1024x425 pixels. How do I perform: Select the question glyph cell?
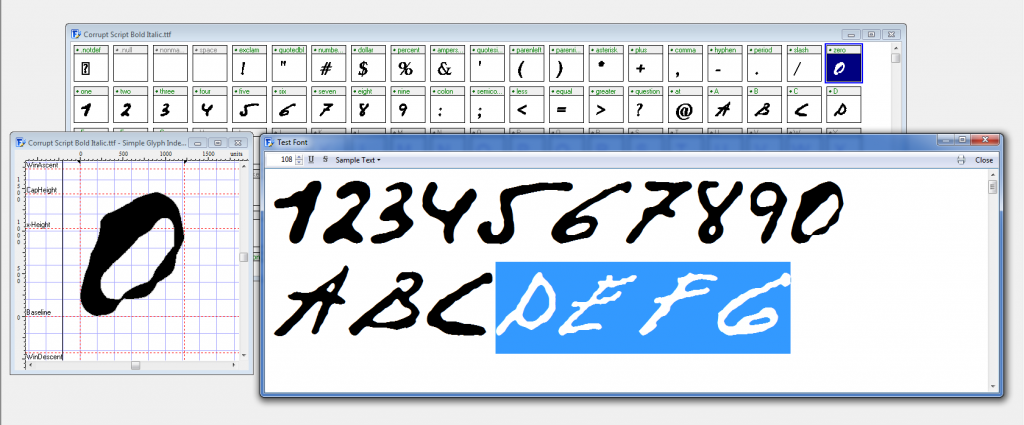click(645, 104)
